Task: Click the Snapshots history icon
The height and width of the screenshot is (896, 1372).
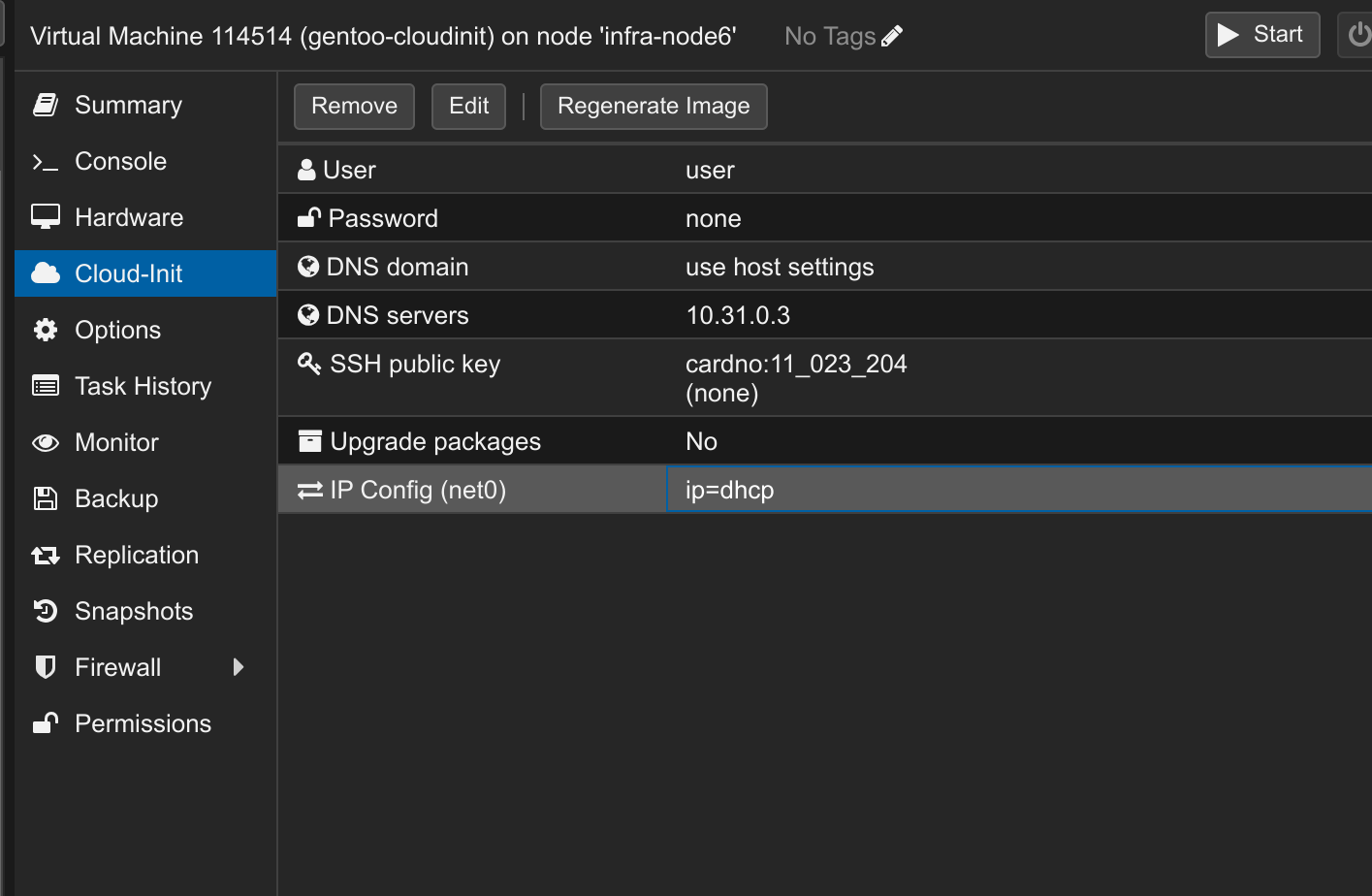Action: coord(46,611)
